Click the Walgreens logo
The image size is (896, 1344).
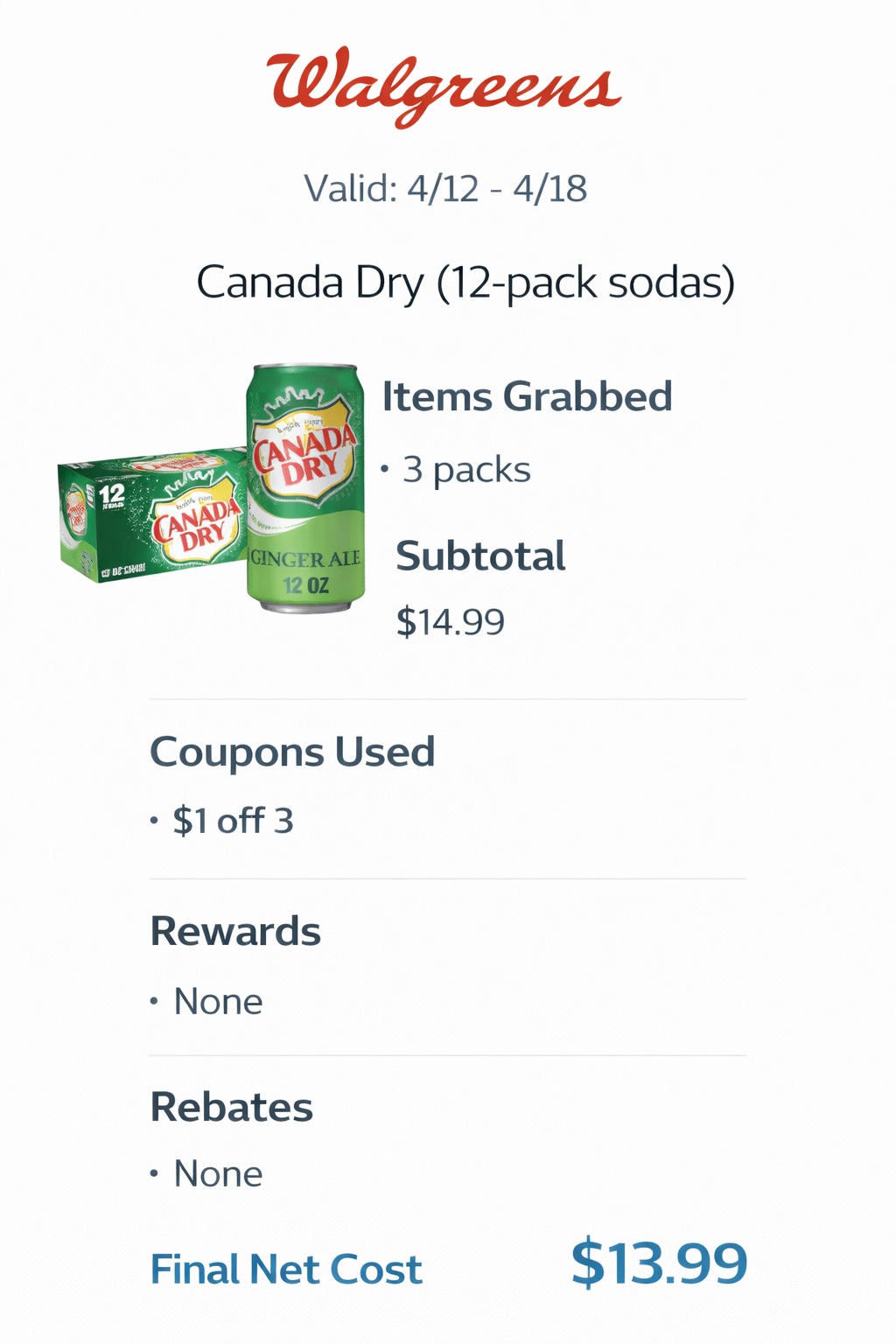(444, 86)
